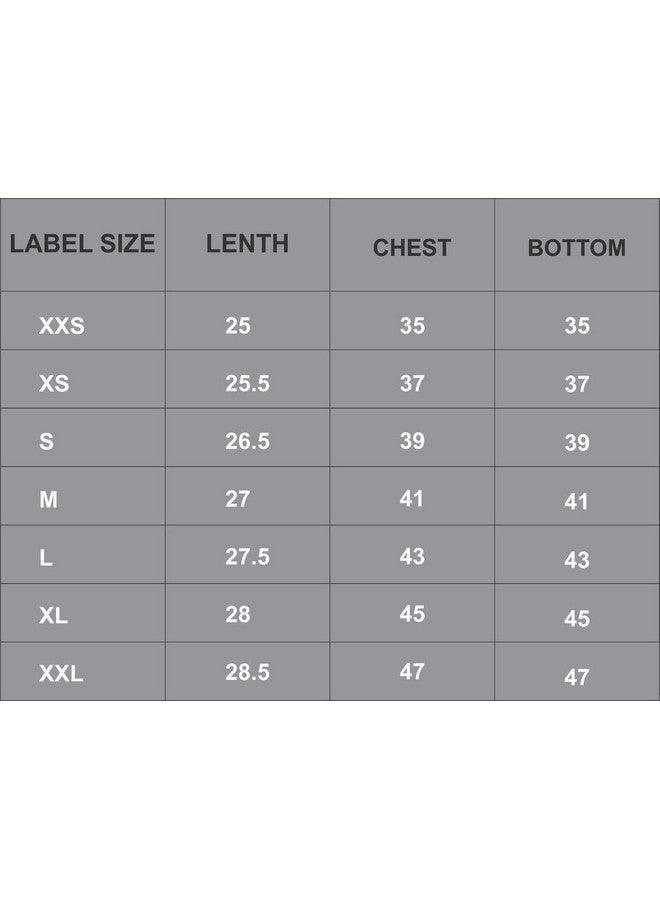660x900 pixels.
Task: Click the CHEST column header
Action: (412, 248)
